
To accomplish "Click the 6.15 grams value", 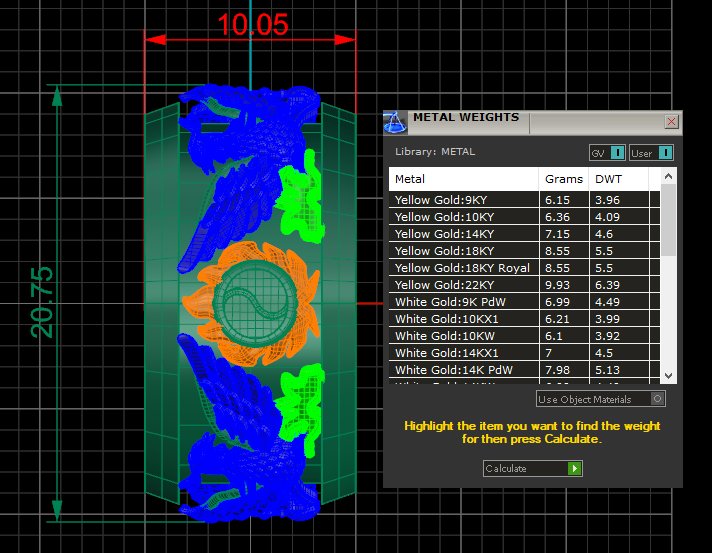I will click(x=557, y=200).
